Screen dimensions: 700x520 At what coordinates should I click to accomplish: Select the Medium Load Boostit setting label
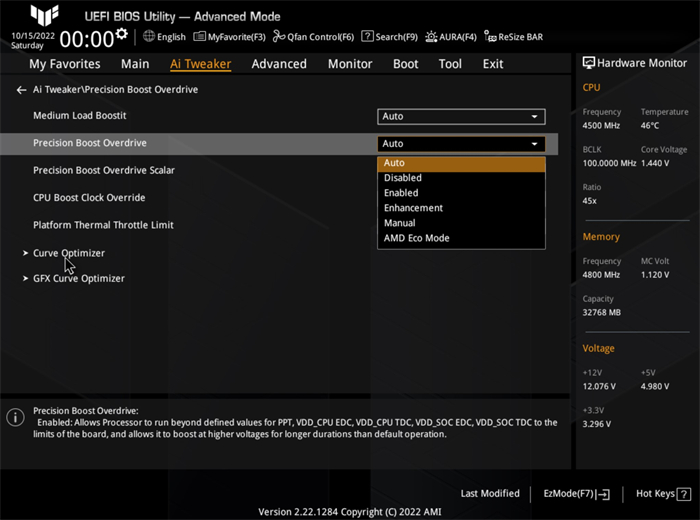pos(79,116)
